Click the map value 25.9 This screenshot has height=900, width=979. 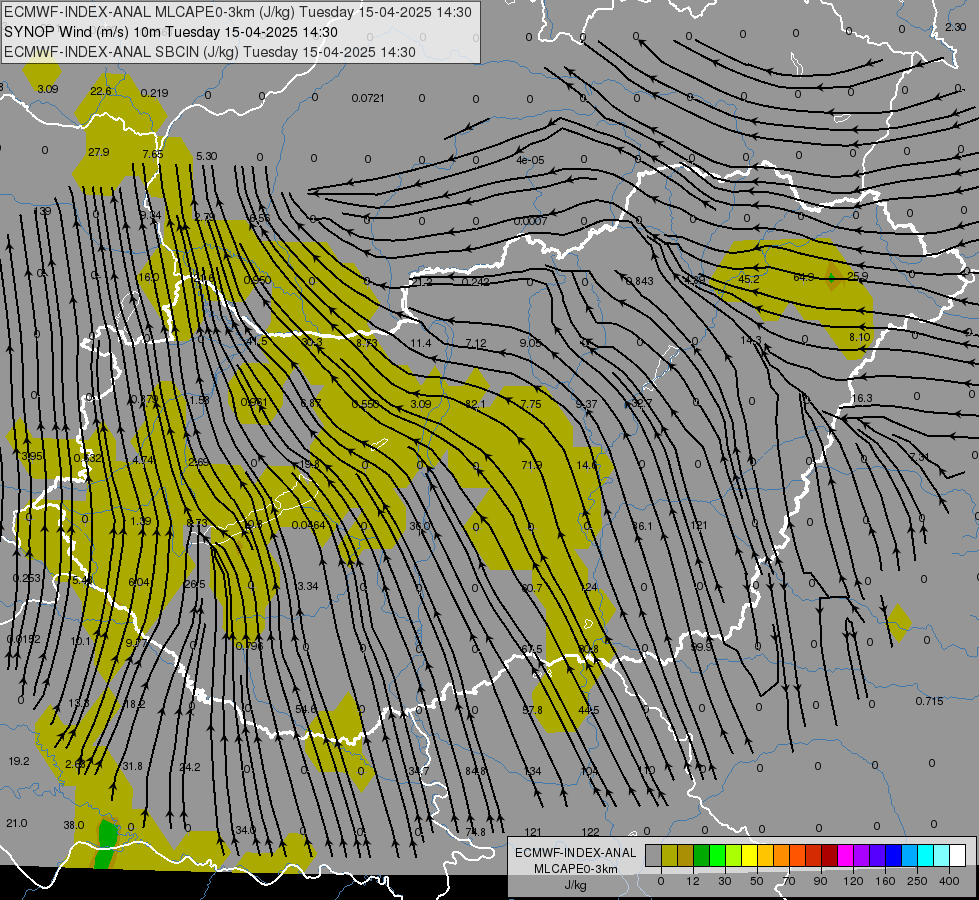(857, 276)
